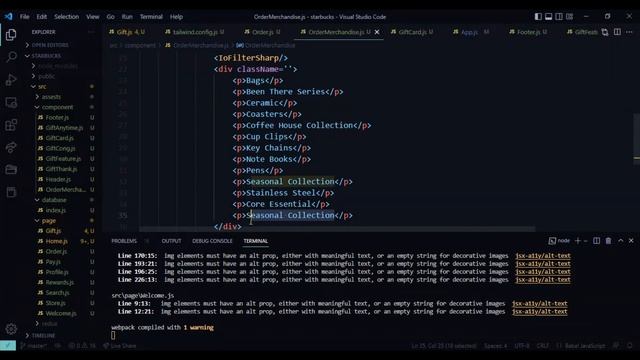Kill terminal with trash icon
The width and height of the screenshot is (640, 360).
[609, 241]
